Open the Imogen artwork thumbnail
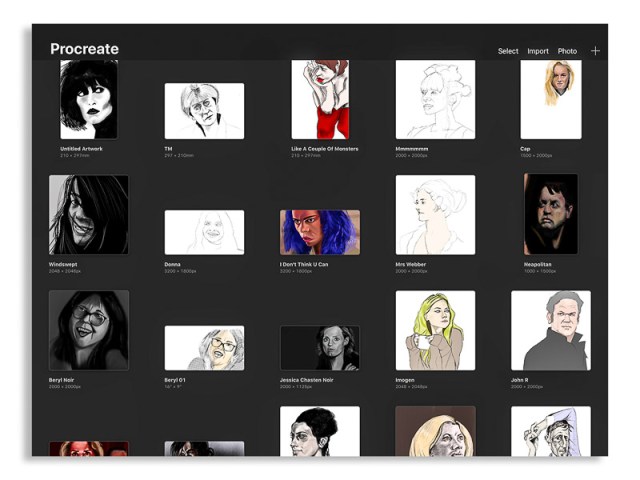This screenshot has height=480, width=640. pyautogui.click(x=435, y=331)
